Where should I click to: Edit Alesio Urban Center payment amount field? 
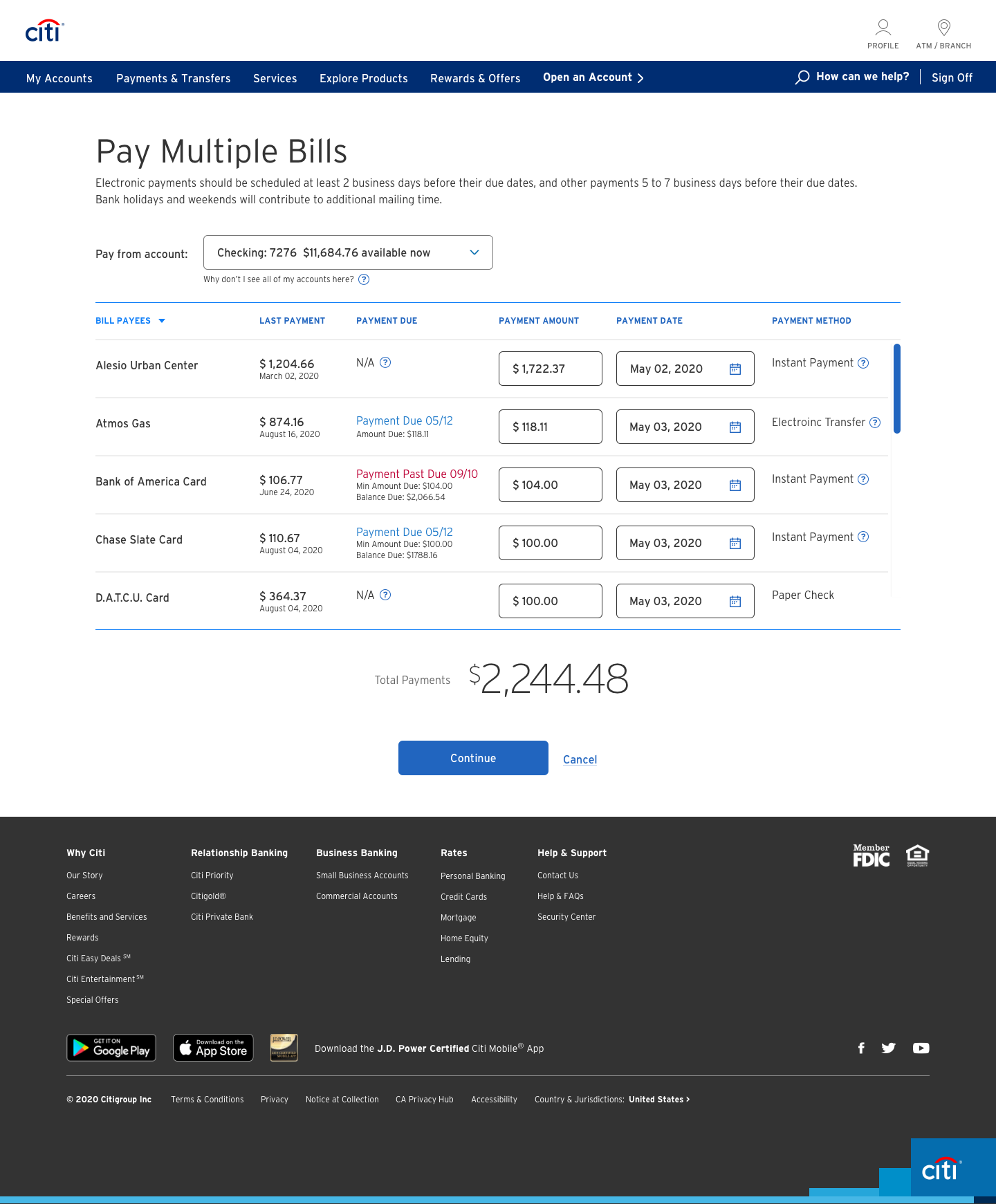551,369
